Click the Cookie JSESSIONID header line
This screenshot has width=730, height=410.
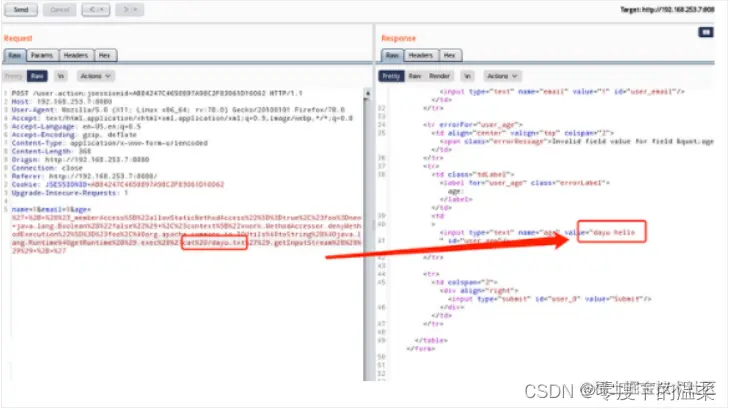[118, 184]
